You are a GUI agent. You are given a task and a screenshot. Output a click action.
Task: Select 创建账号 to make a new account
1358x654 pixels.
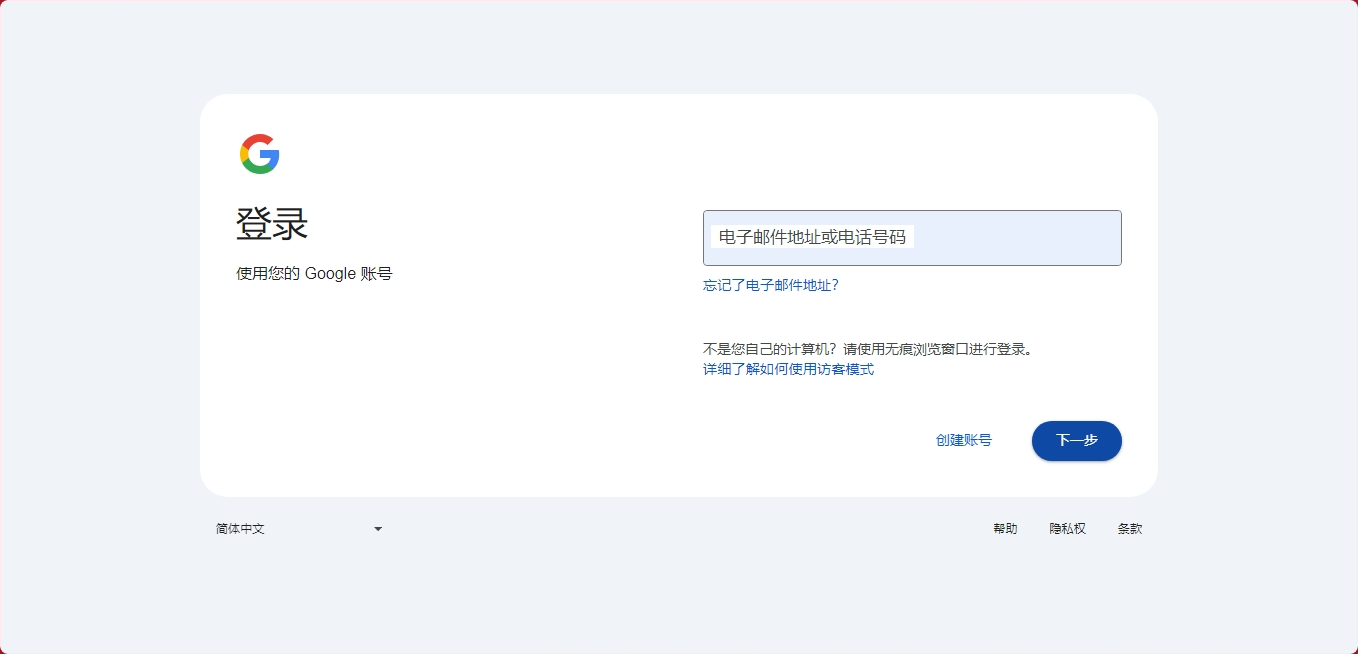tap(963, 440)
